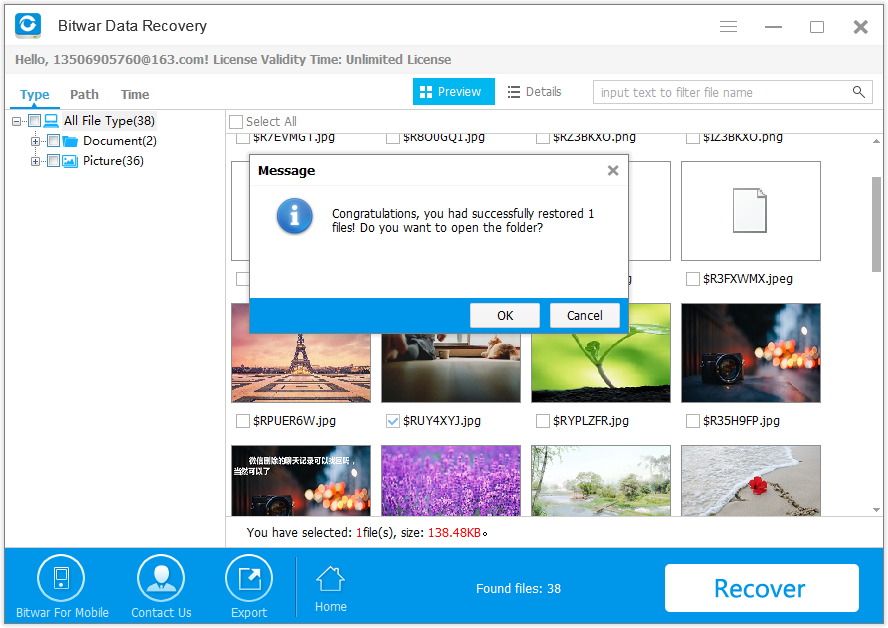Click Cancel in the Message dialog
The image size is (888, 628).
(584, 315)
